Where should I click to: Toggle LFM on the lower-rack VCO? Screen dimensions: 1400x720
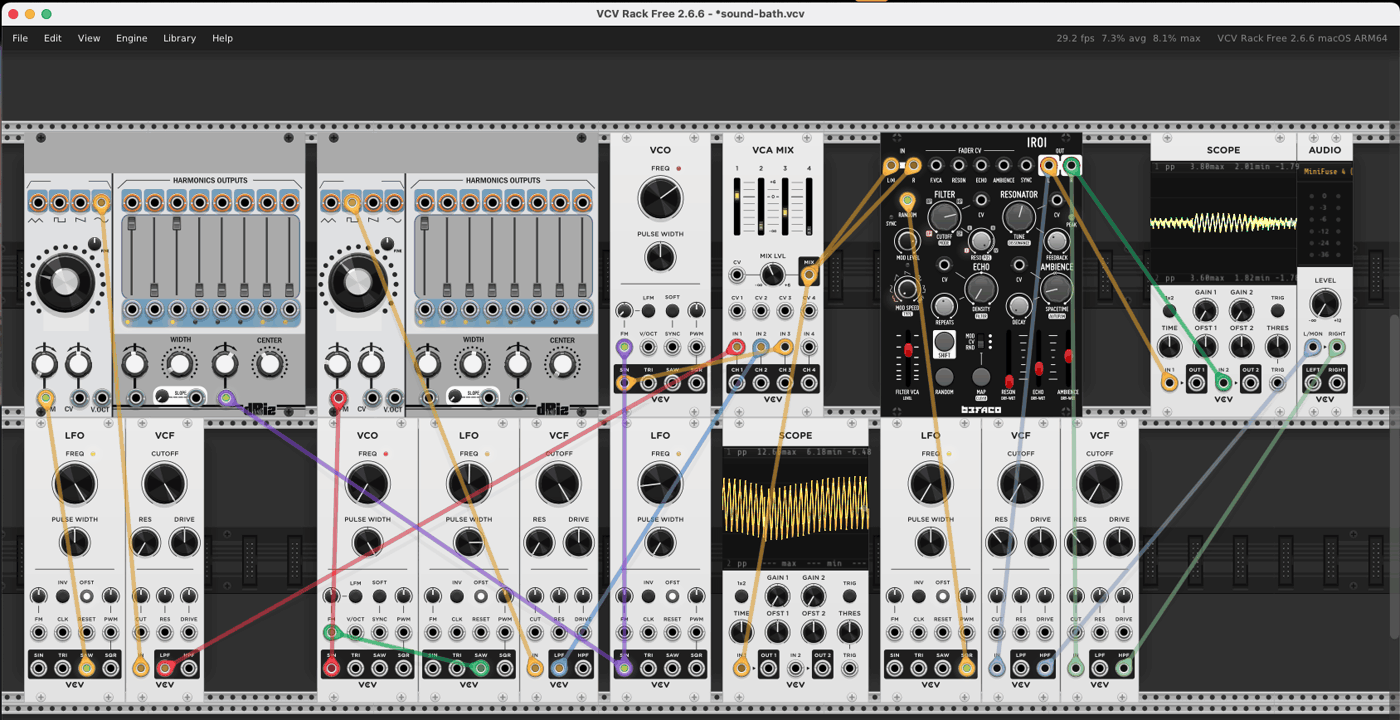(x=355, y=596)
